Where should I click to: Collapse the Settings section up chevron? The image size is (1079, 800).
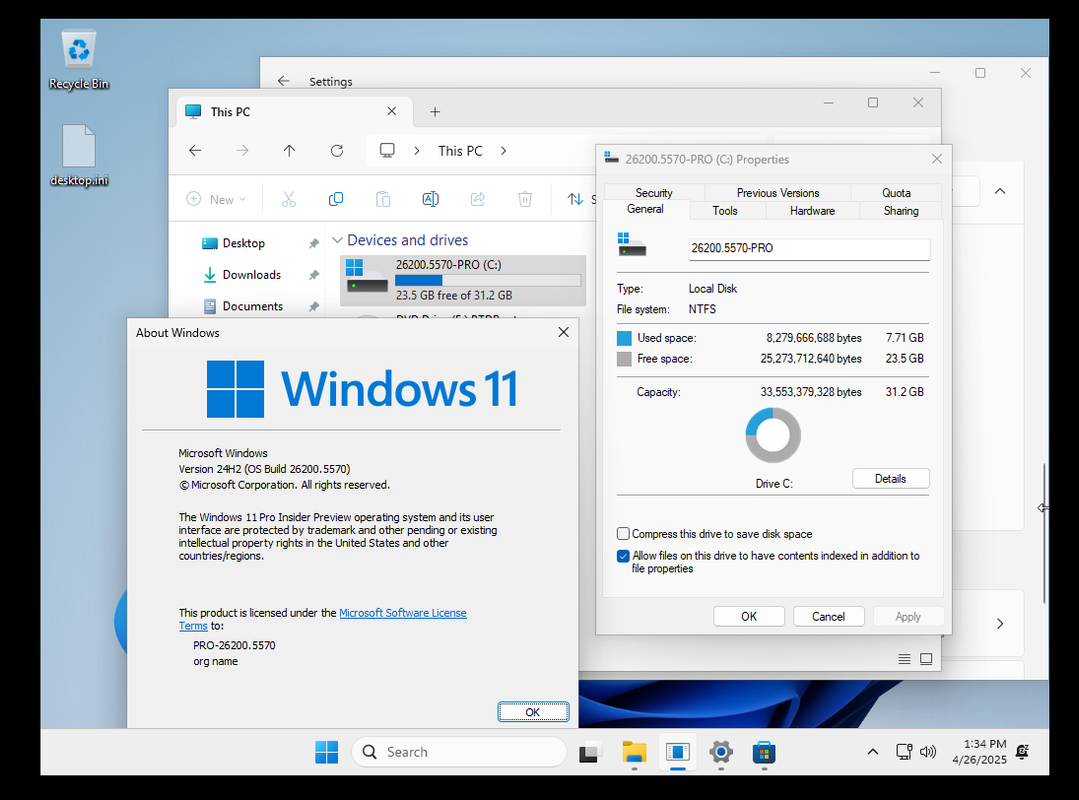[x=1000, y=191]
